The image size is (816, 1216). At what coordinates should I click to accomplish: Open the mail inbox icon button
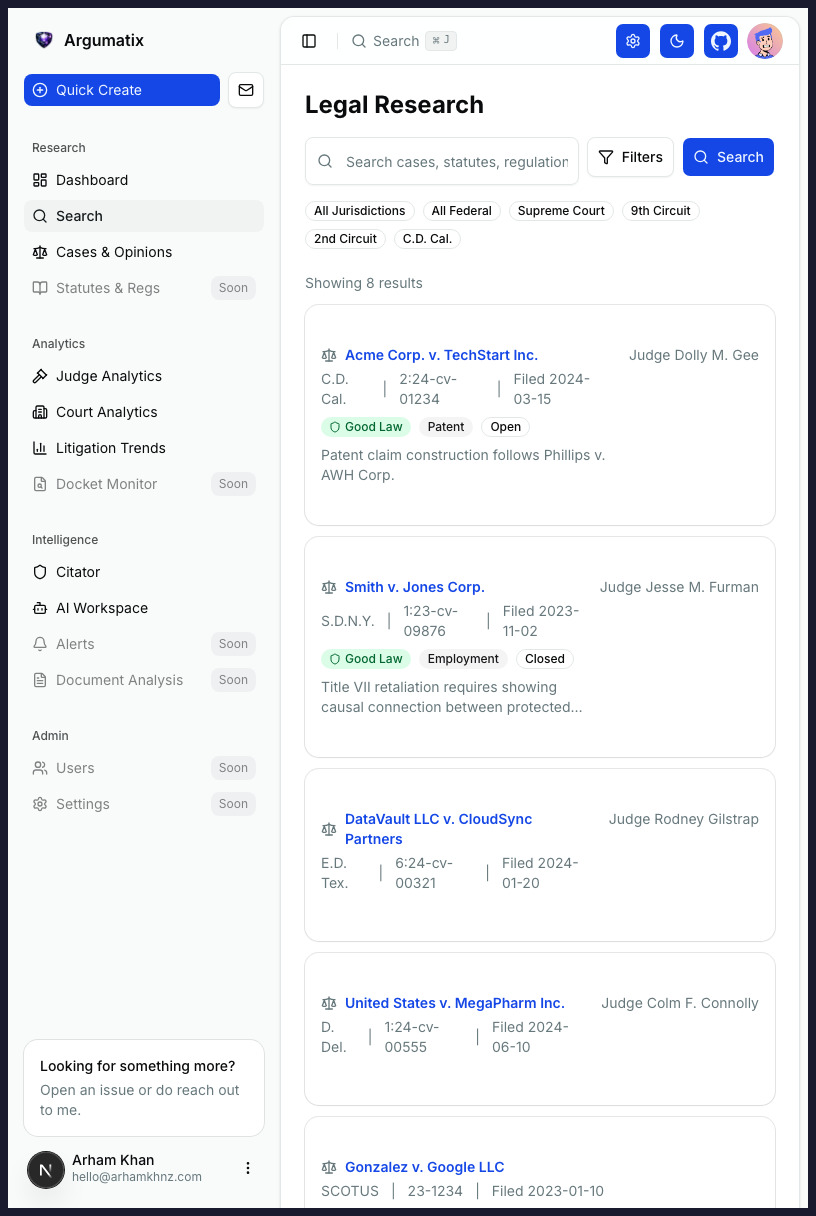pyautogui.click(x=246, y=90)
